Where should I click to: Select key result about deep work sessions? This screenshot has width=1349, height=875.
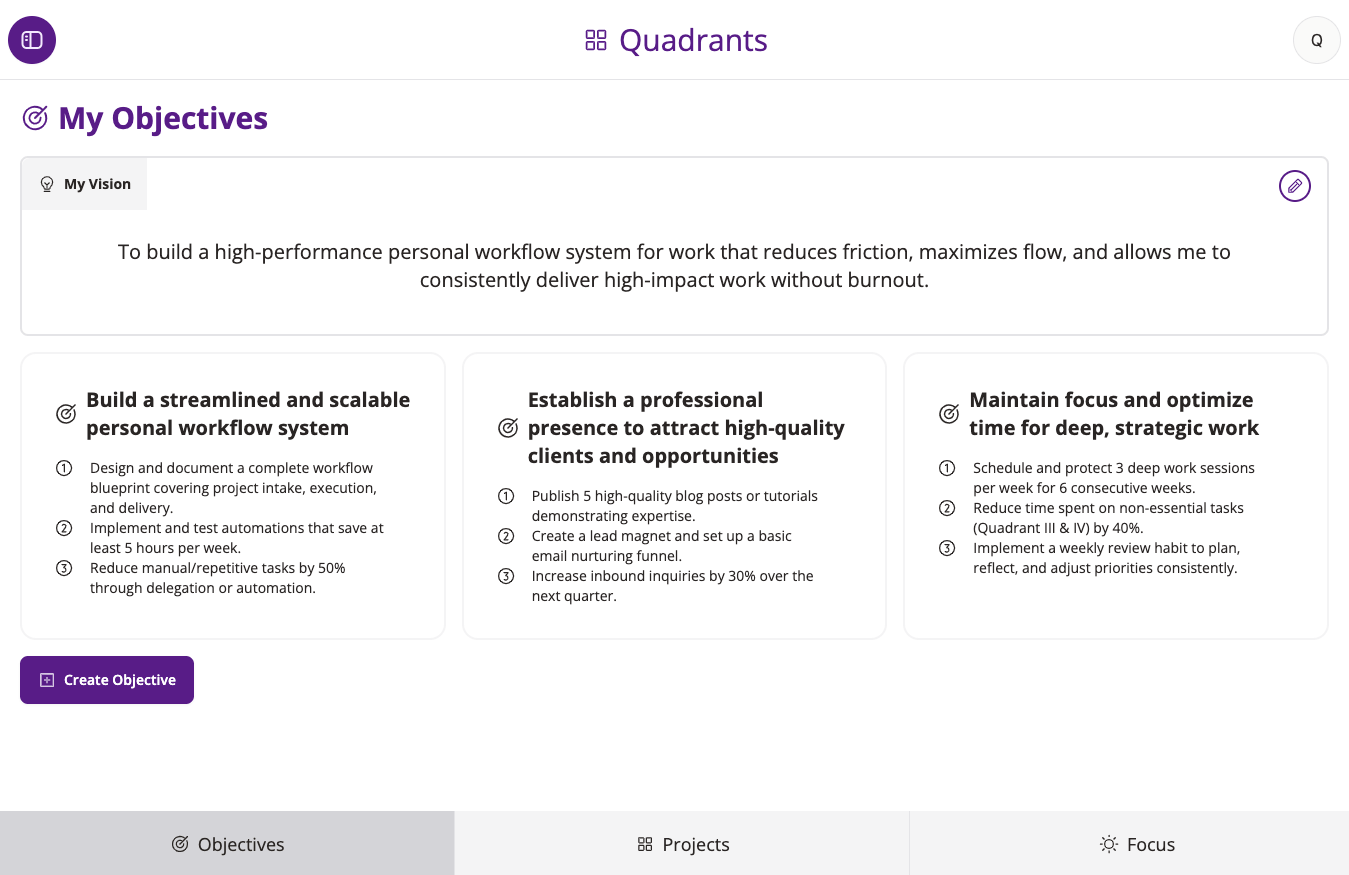1113,478
